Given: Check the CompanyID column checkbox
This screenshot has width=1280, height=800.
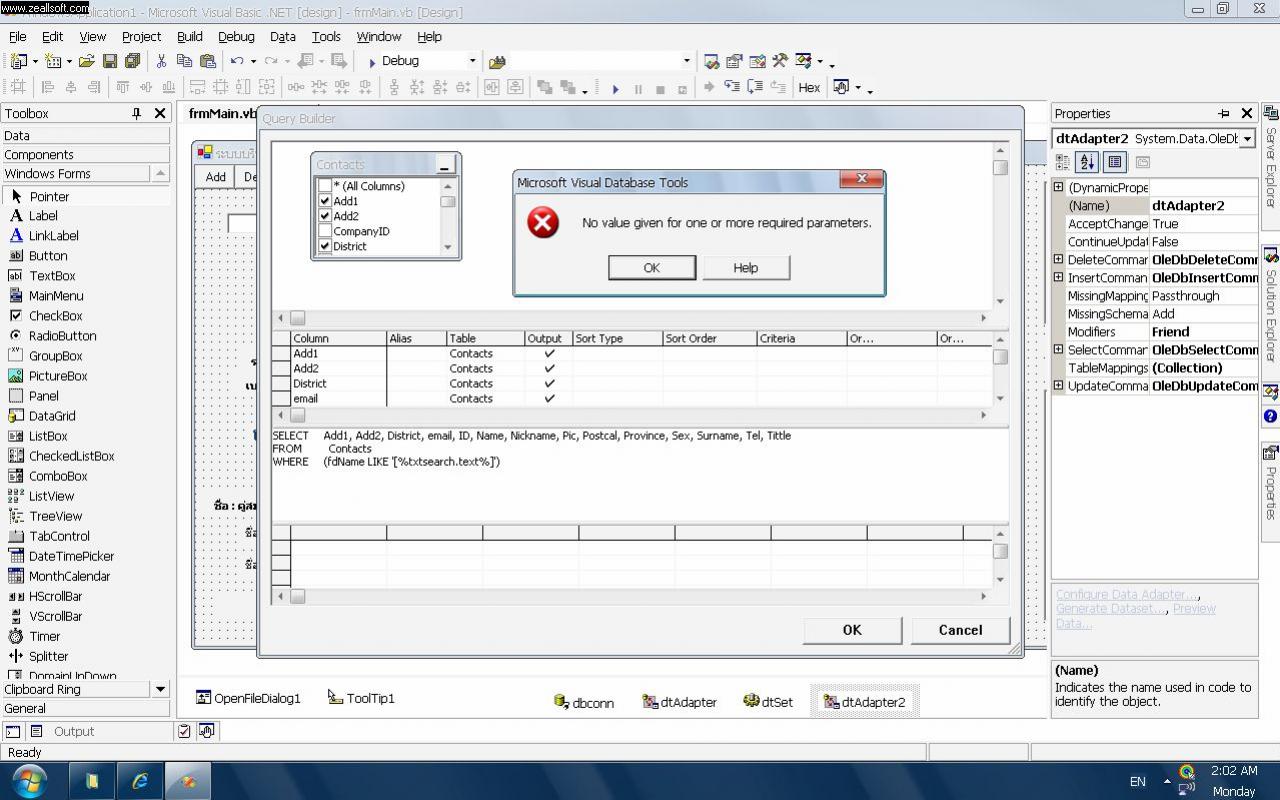Looking at the screenshot, I should tap(325, 231).
